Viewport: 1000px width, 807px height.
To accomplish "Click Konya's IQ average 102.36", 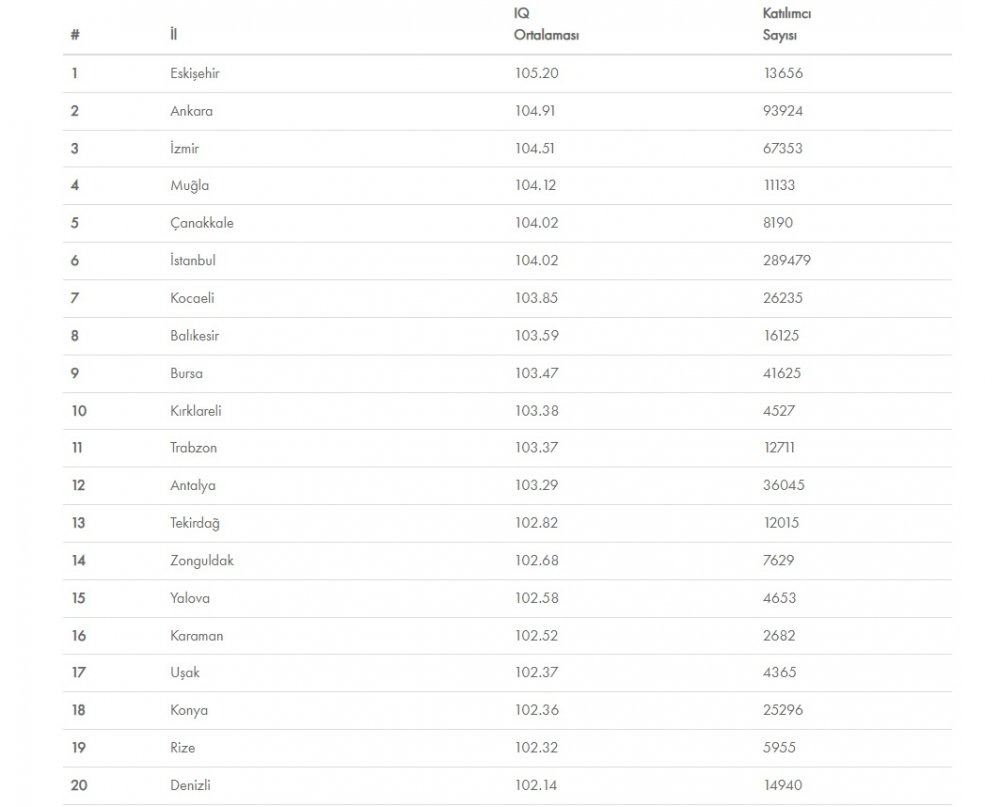I will coord(535,710).
